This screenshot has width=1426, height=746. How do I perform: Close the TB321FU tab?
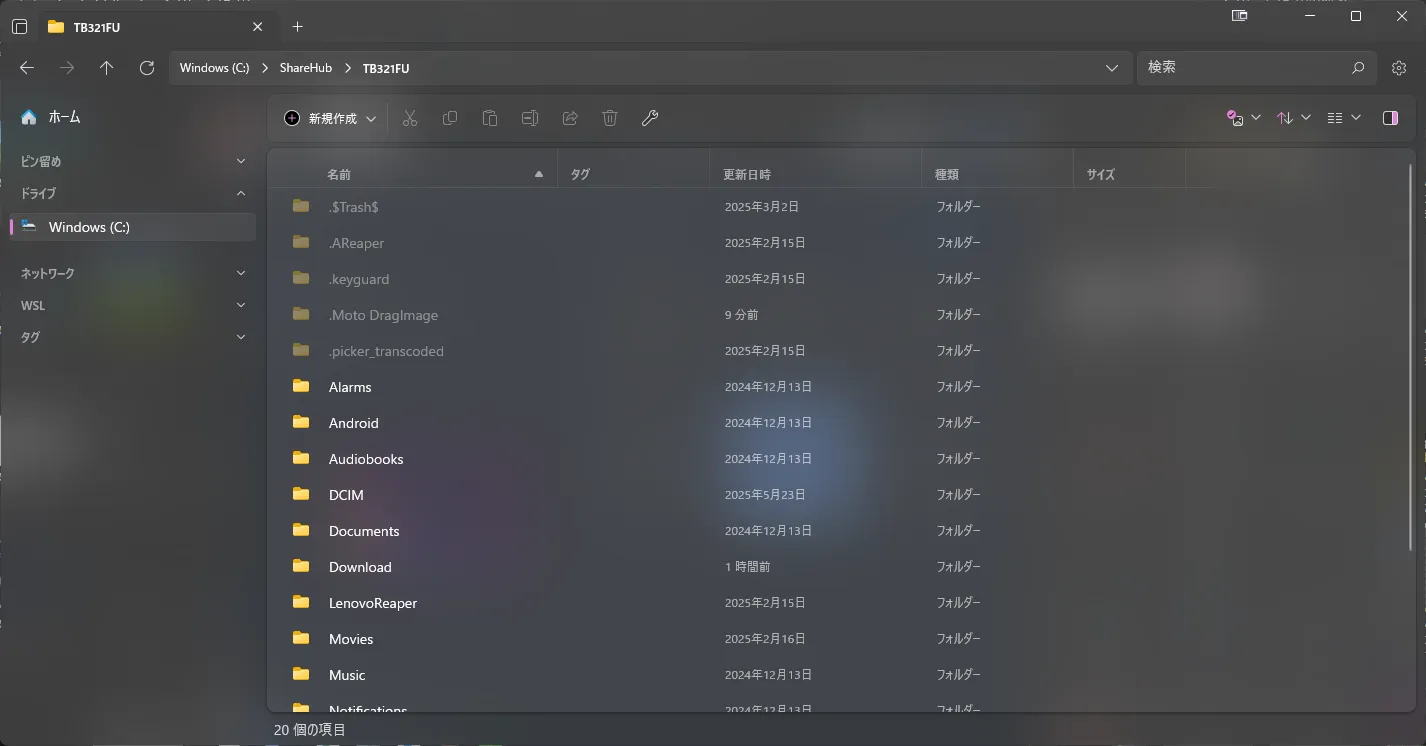click(258, 27)
